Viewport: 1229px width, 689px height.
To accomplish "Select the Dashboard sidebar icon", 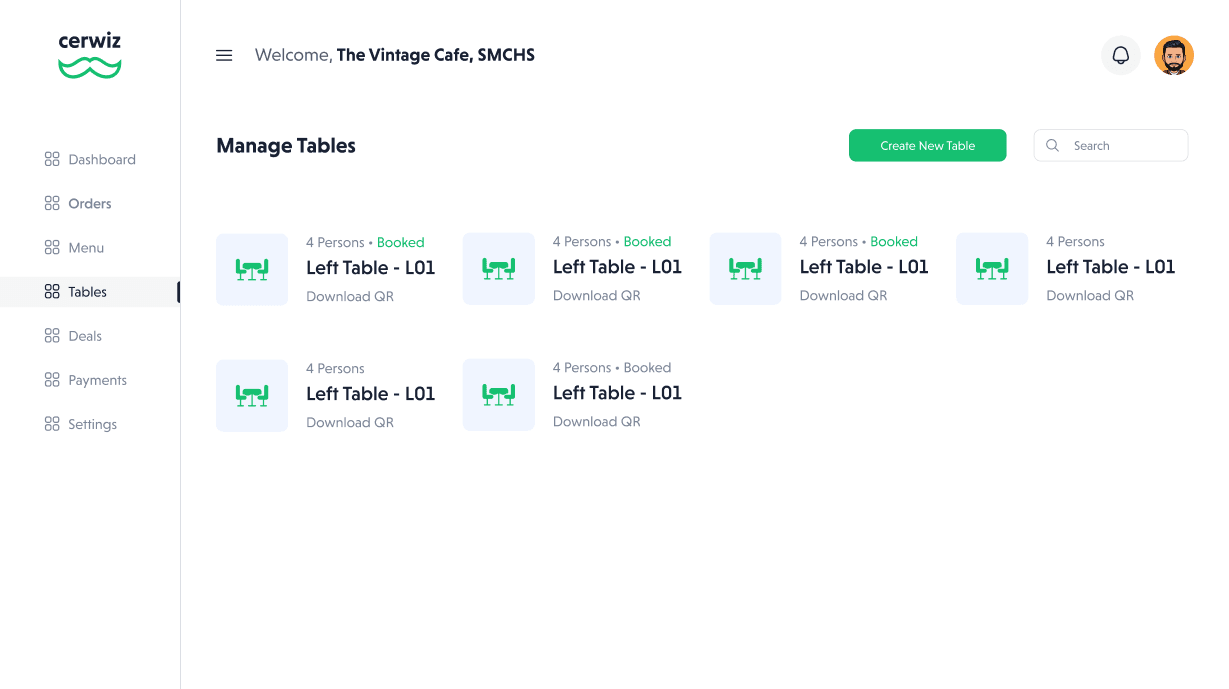I will click(x=52, y=159).
